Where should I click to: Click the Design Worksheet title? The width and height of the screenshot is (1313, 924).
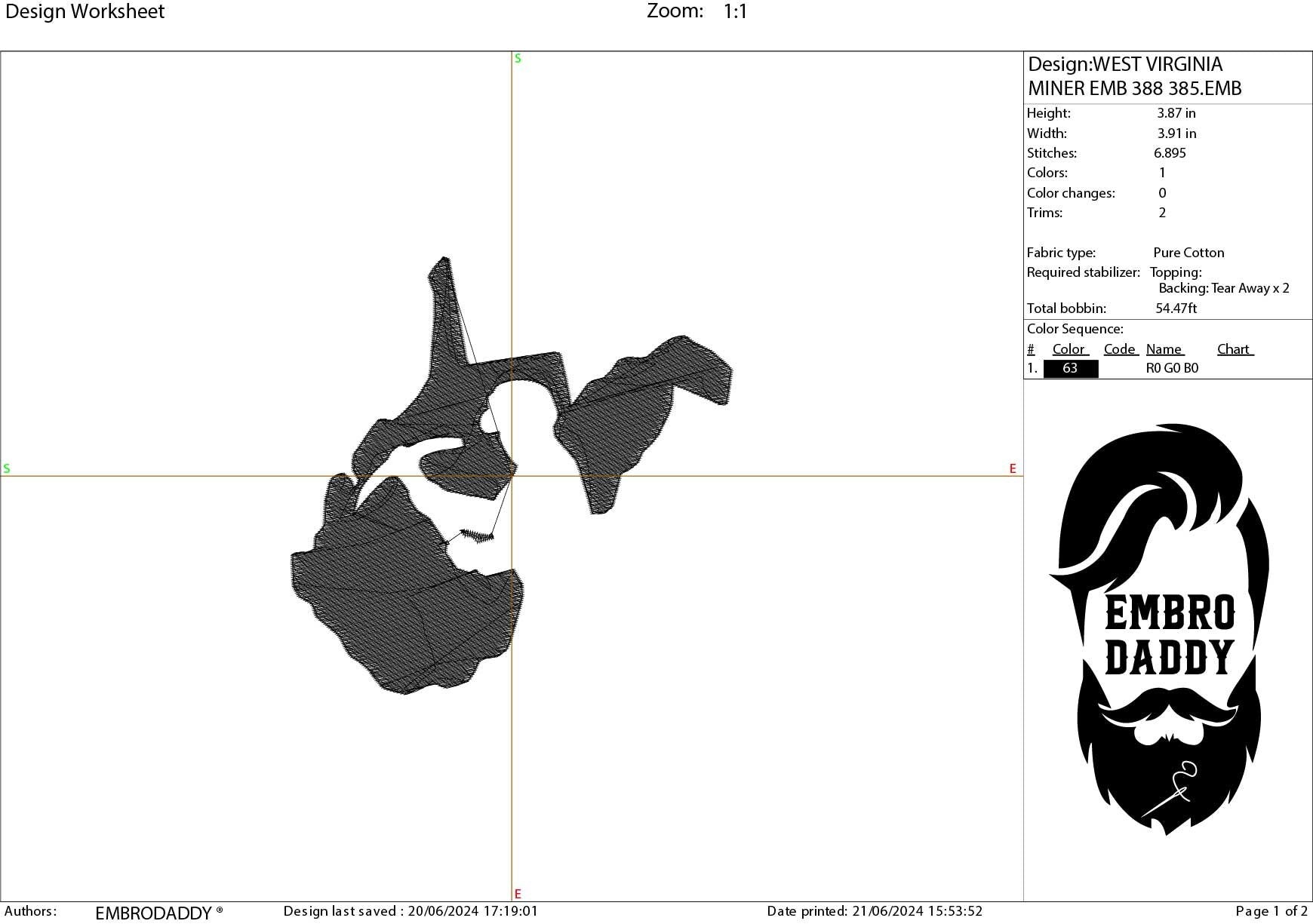(x=85, y=11)
